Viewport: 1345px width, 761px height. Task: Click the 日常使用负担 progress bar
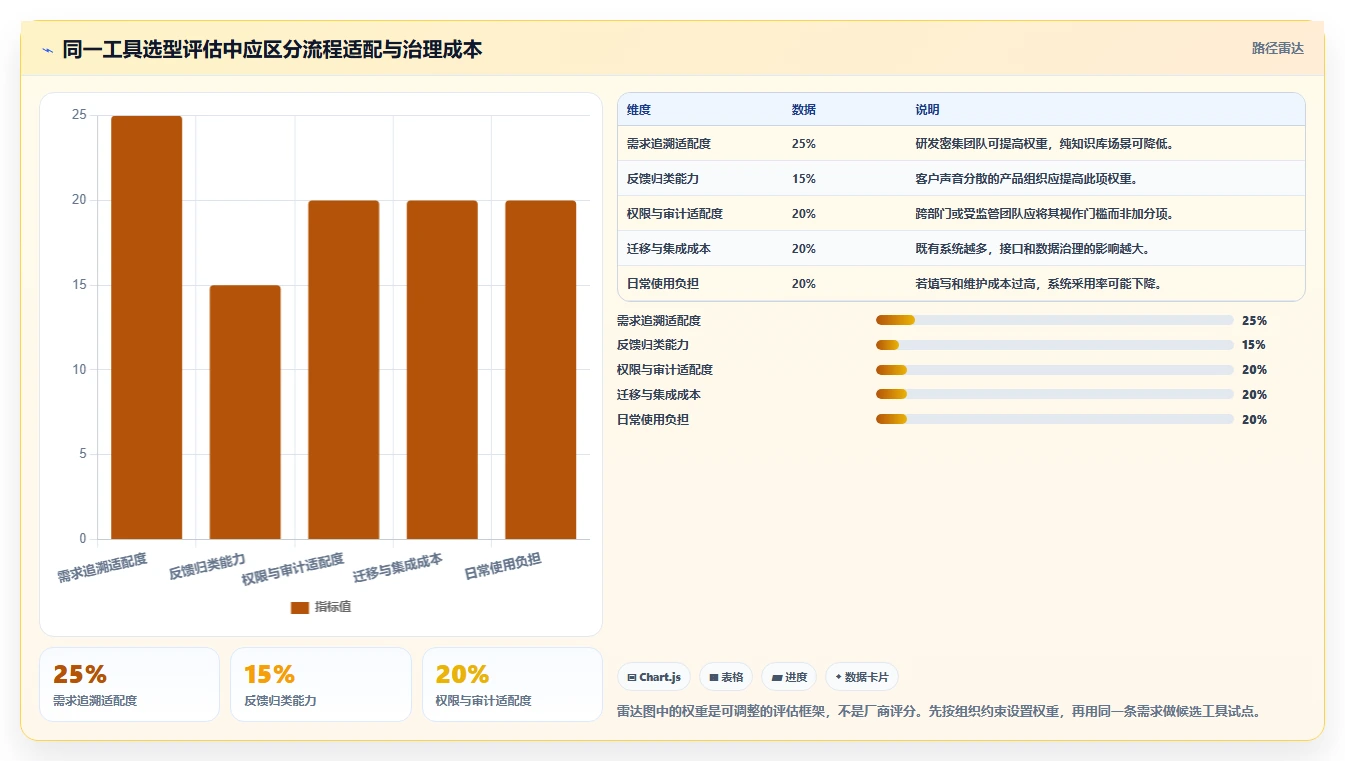(1054, 419)
